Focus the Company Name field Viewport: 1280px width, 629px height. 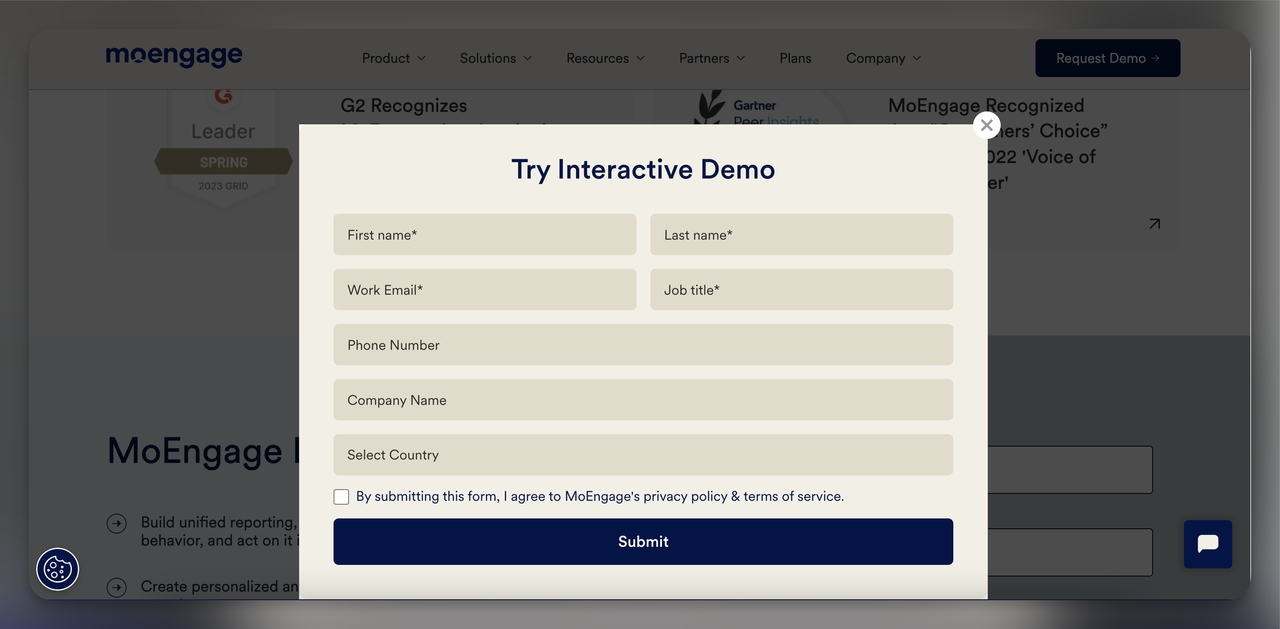pyautogui.click(x=643, y=400)
